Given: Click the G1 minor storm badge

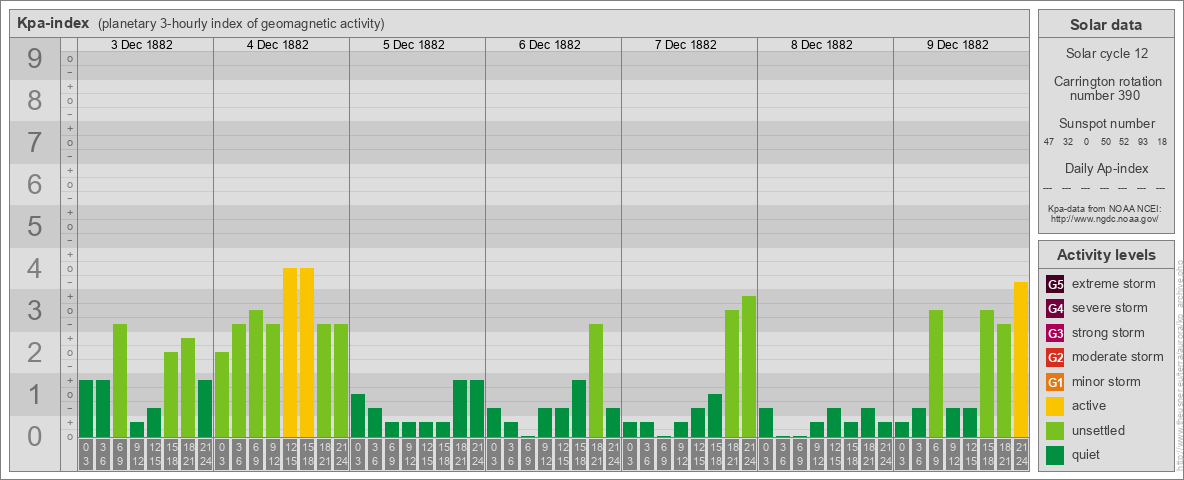Looking at the screenshot, I should (1055, 381).
